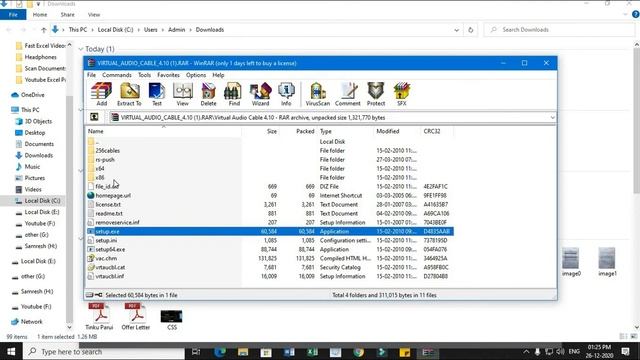Viewport: 640px width, 360px height.
Task: Click Users in the address breadcrumb
Action: [x=150, y=30]
